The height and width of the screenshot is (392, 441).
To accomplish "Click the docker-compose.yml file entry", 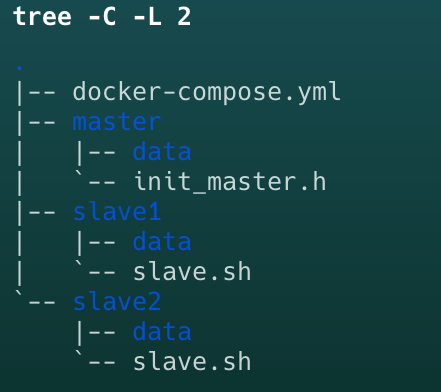I will pos(207,92).
